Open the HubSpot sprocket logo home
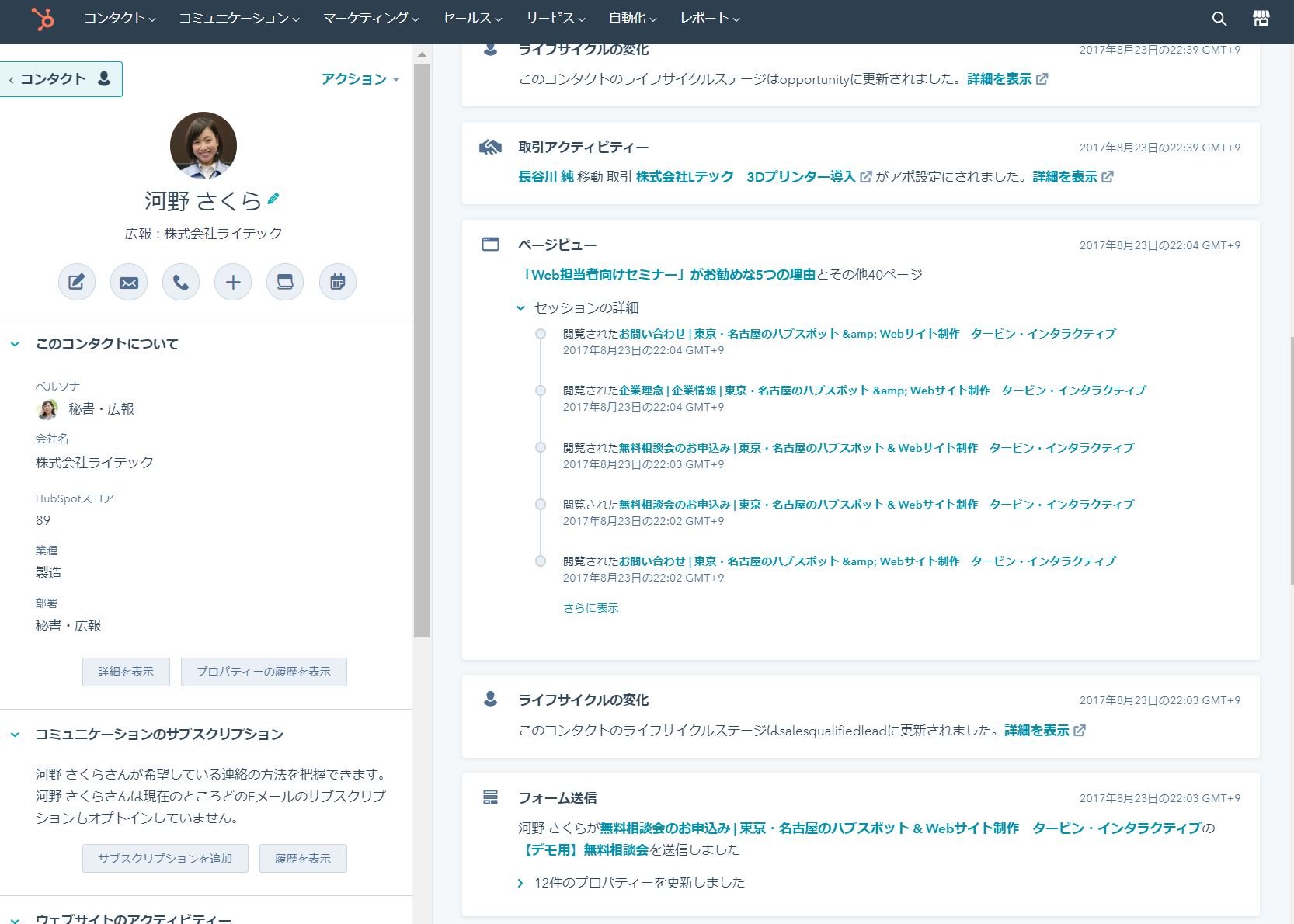Viewport: 1294px width, 924px height. 43,19
